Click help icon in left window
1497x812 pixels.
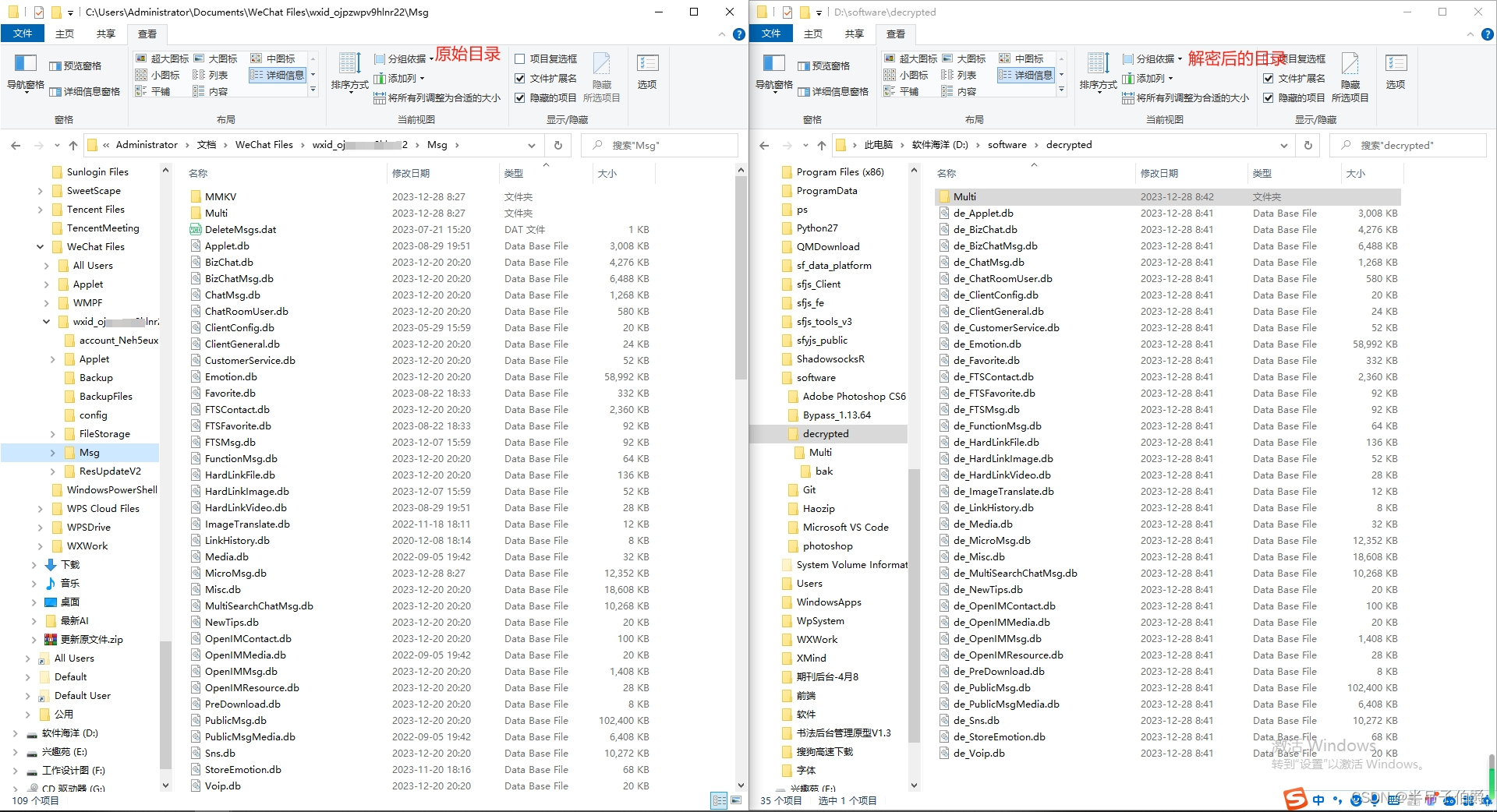tap(738, 34)
